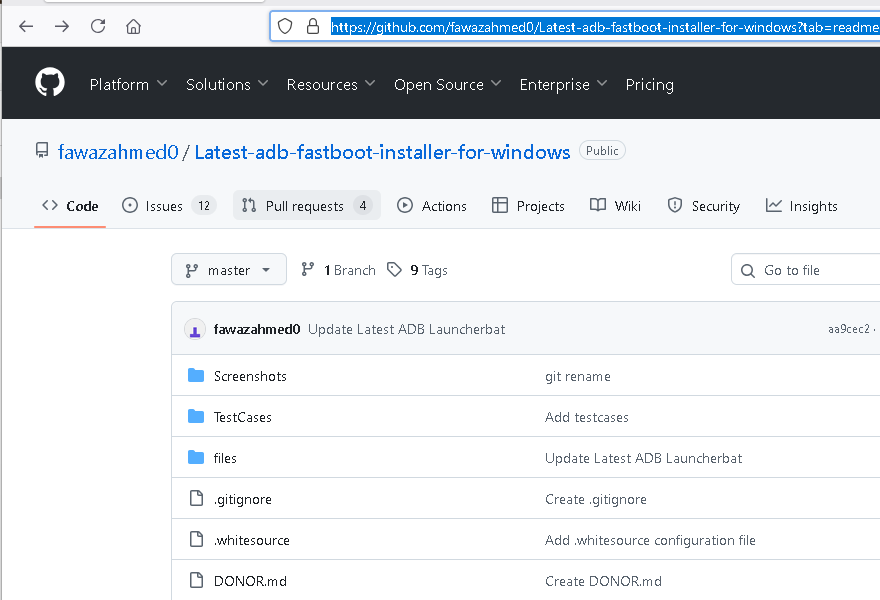880x600 pixels.
Task: Click the Go to file search field
Action: pyautogui.click(x=810, y=270)
